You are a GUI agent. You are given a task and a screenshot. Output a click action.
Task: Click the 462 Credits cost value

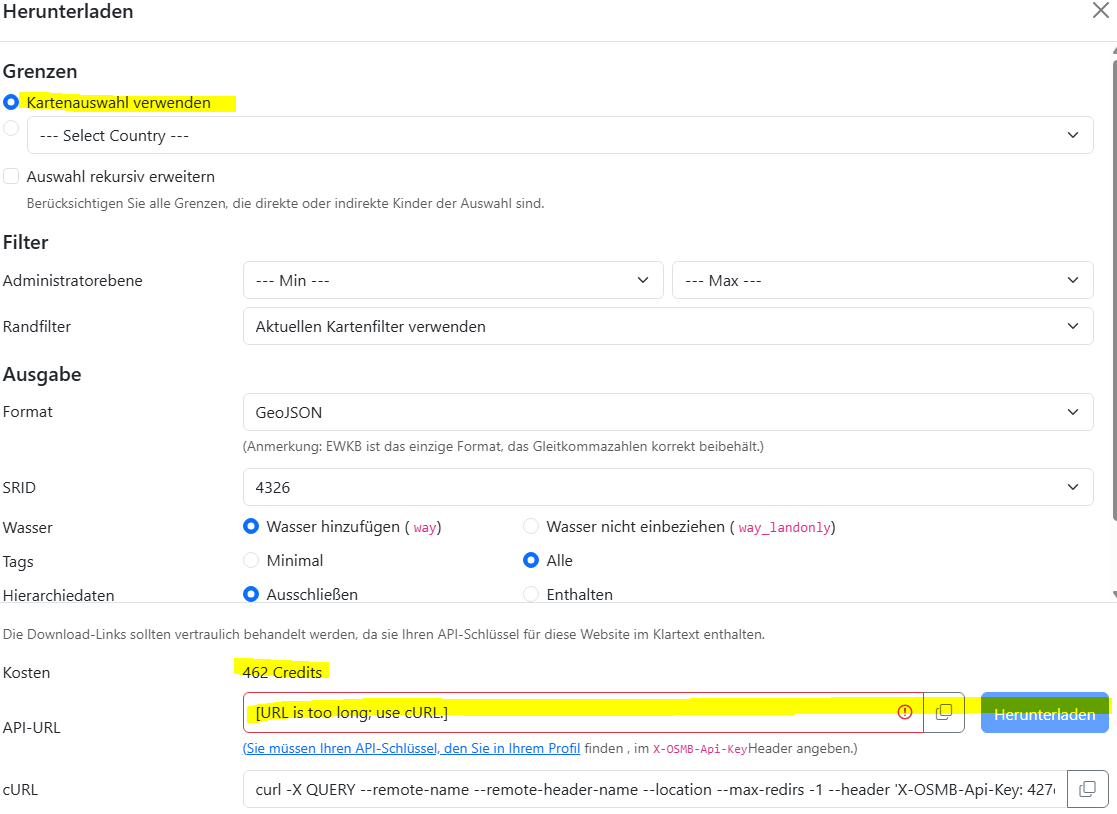pyautogui.click(x=282, y=672)
